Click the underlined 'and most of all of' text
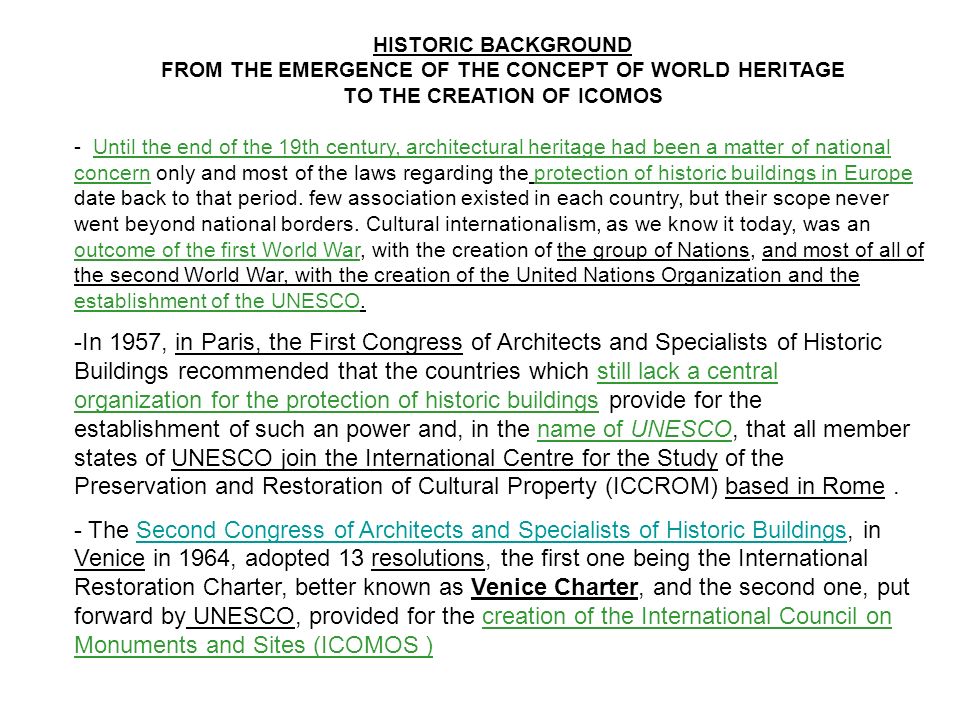This screenshot has width=960, height=720. coord(842,250)
